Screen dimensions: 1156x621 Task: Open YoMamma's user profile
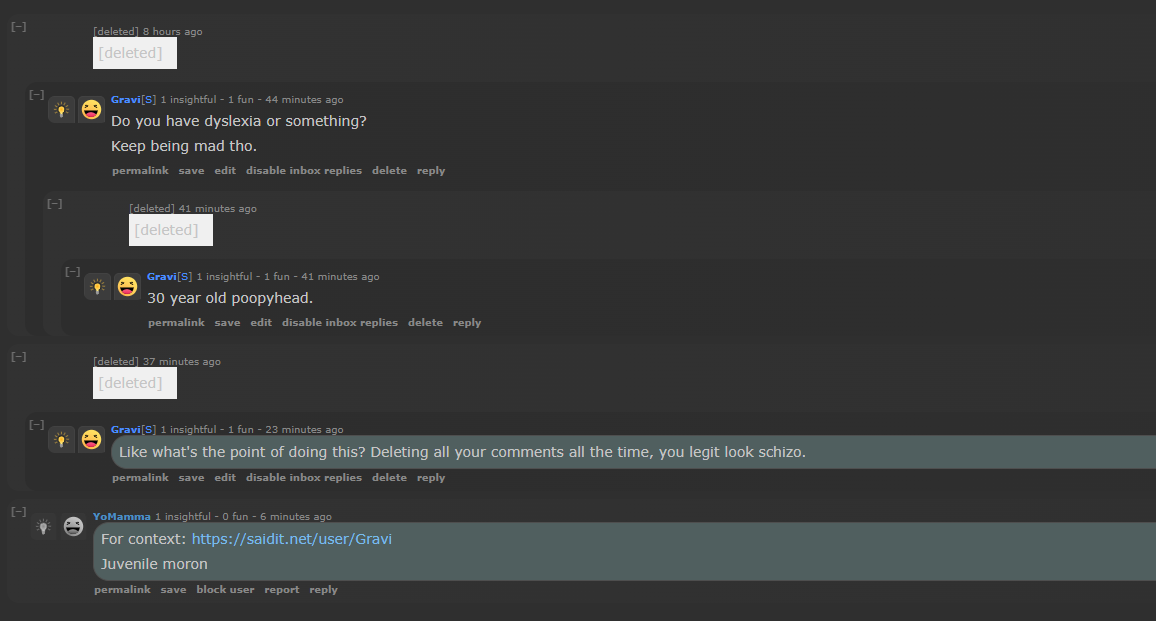point(122,516)
